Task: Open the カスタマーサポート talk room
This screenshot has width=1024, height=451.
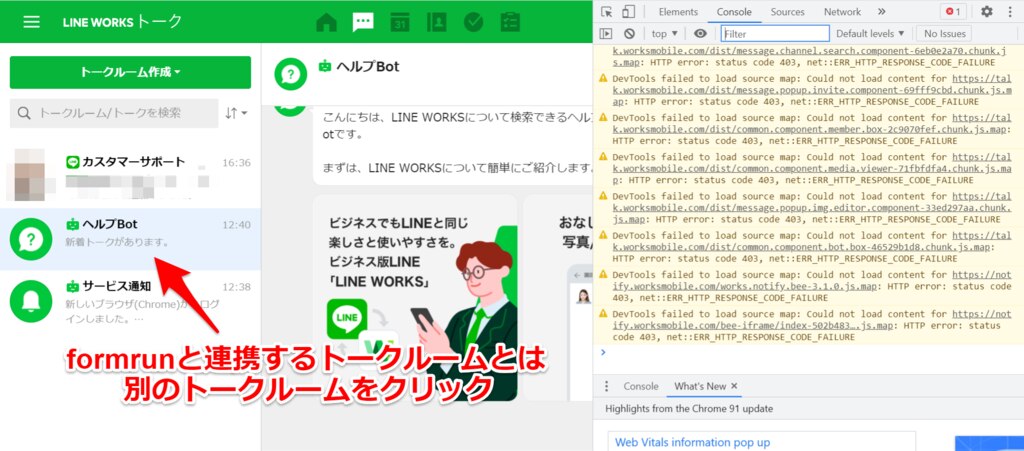Action: [x=130, y=175]
